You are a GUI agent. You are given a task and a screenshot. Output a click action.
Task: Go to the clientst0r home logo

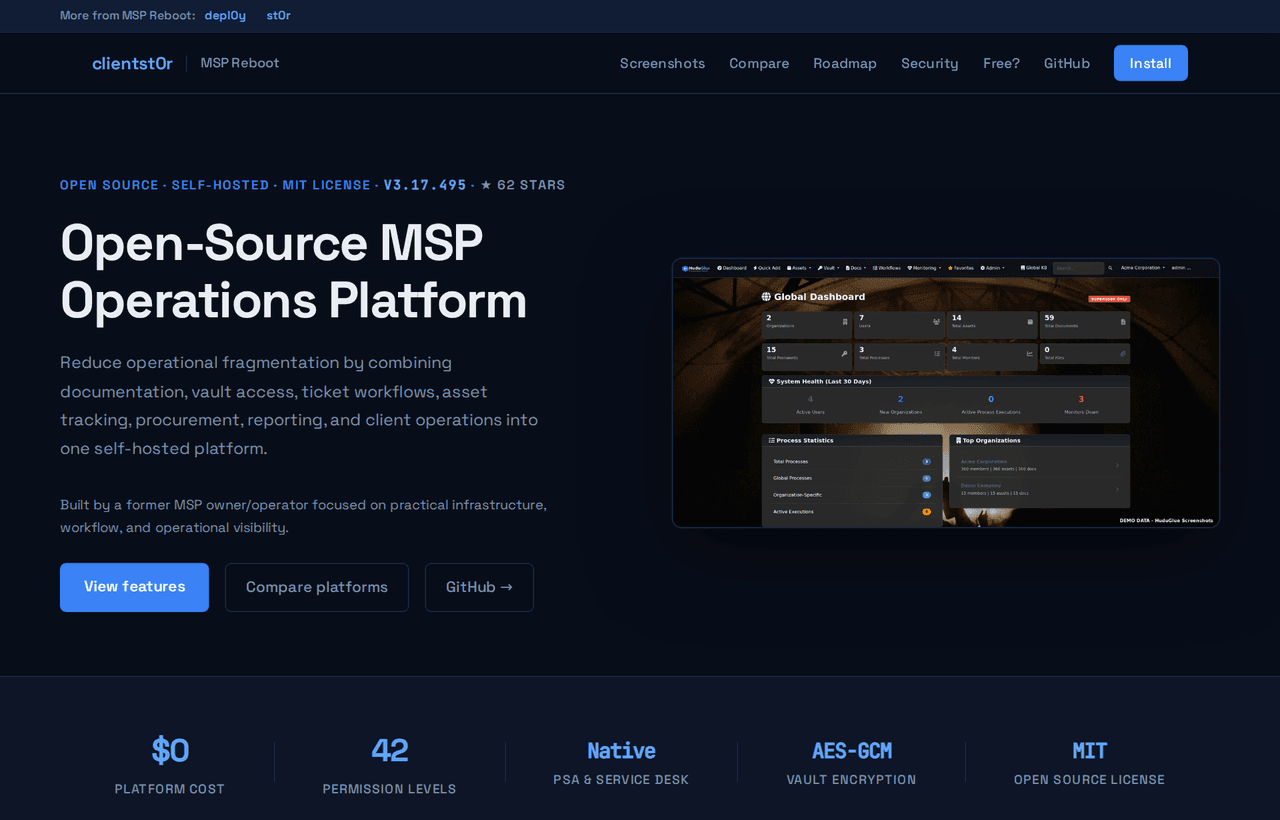point(132,63)
